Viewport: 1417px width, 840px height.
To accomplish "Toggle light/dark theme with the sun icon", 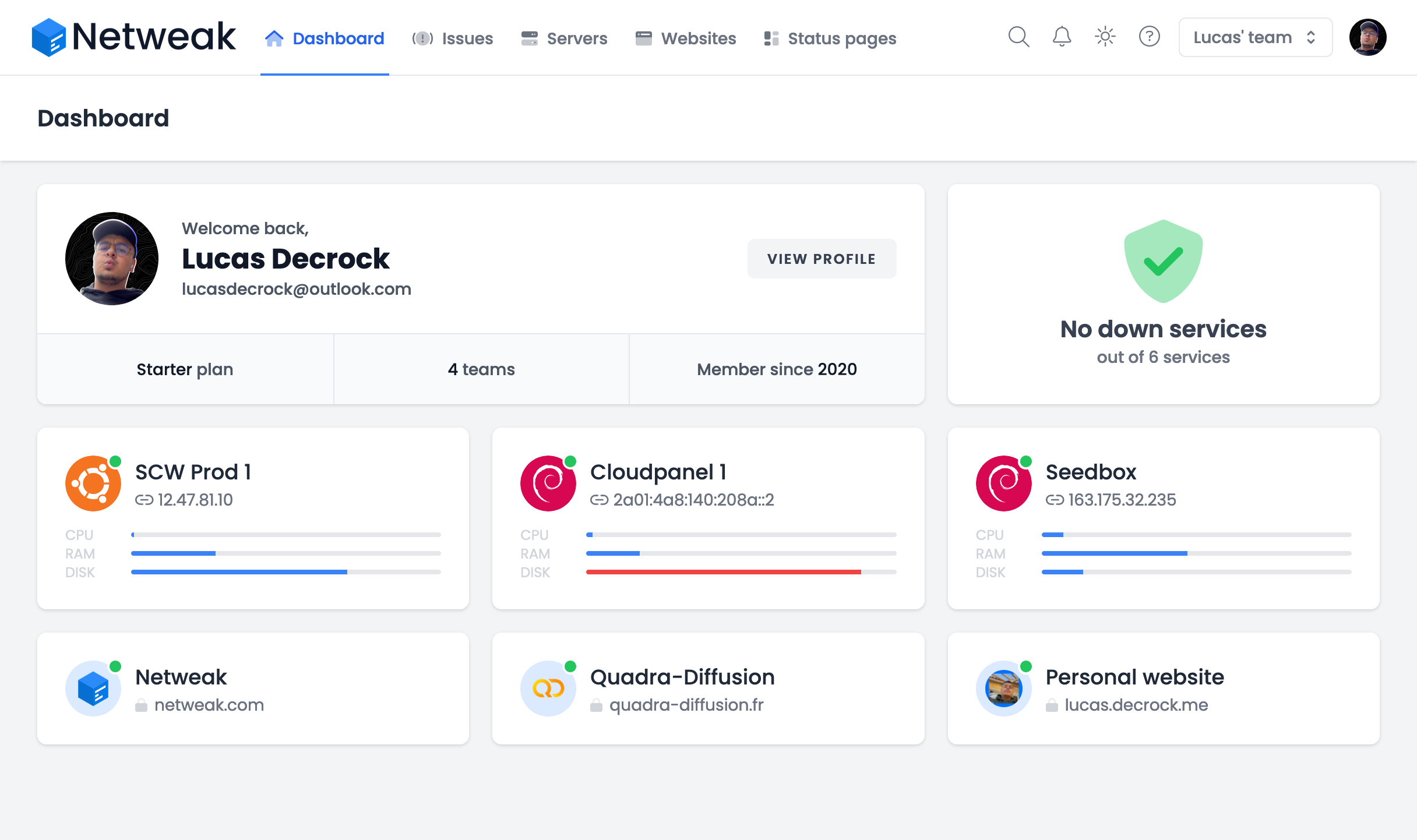I will click(x=1105, y=37).
